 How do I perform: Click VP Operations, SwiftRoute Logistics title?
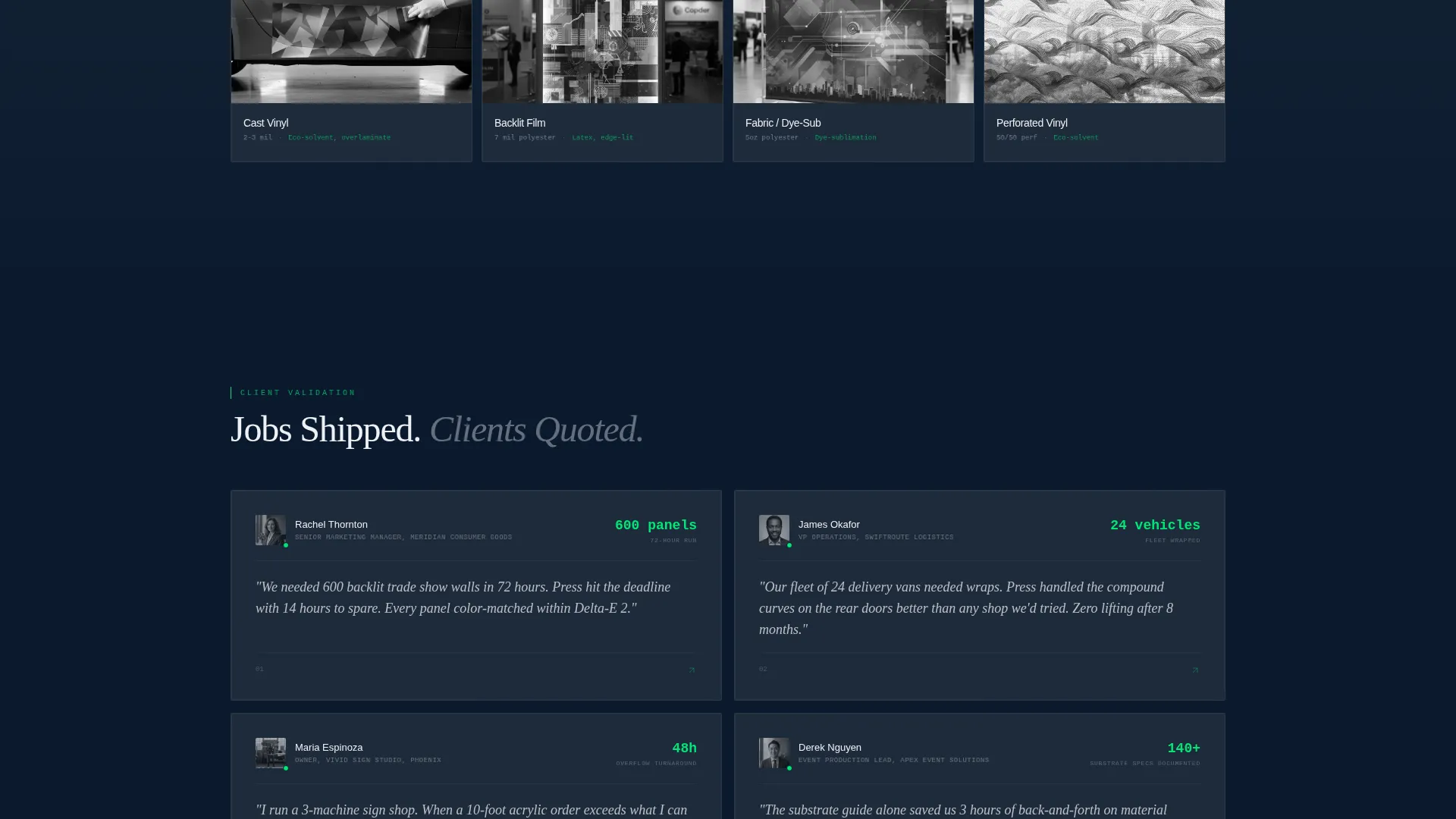tap(876, 537)
